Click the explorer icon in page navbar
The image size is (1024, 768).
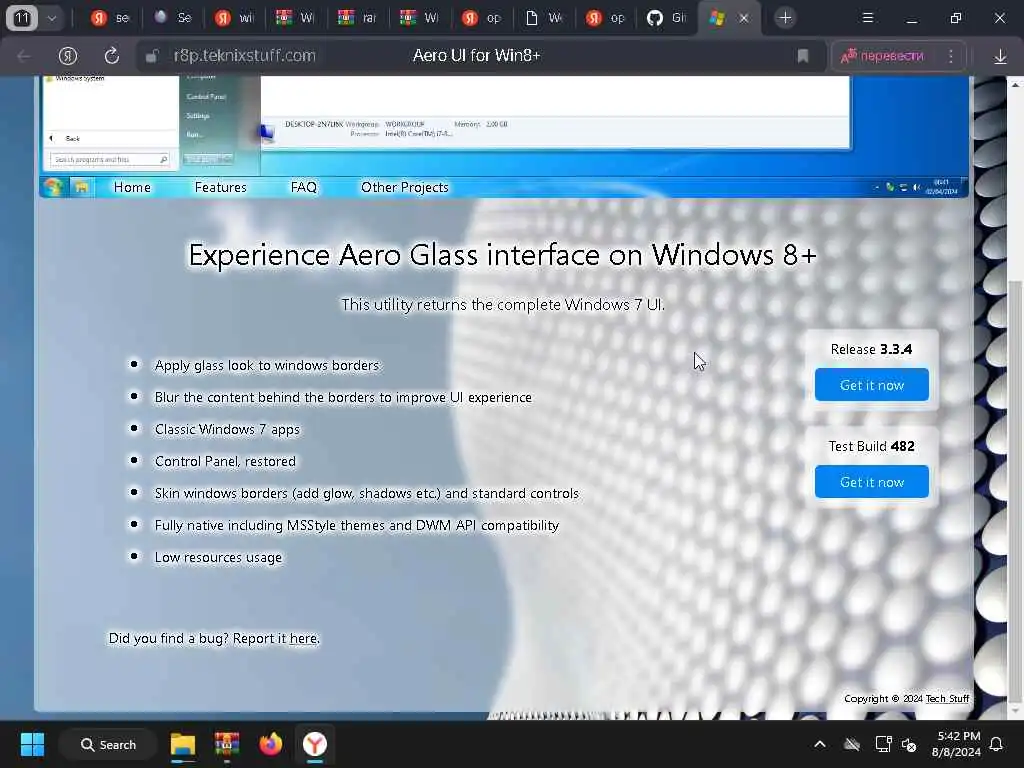click(82, 188)
